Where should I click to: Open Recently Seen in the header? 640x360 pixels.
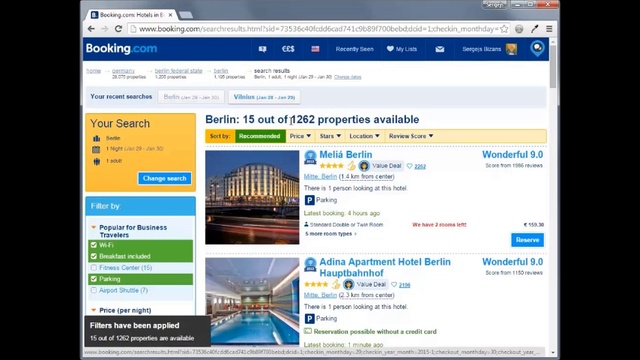354,49
